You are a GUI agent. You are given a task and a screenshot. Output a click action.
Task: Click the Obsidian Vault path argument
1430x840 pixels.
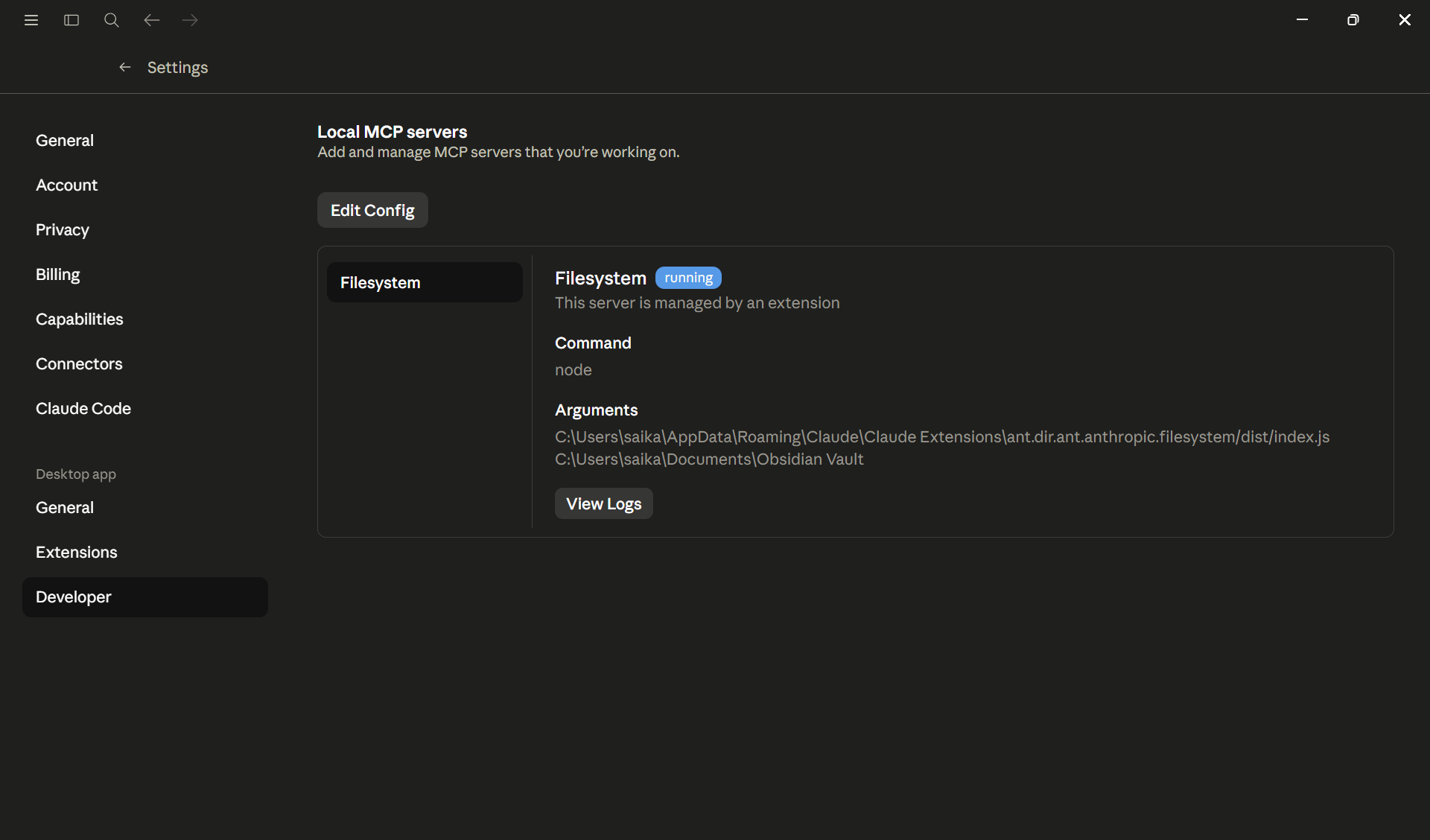point(709,459)
